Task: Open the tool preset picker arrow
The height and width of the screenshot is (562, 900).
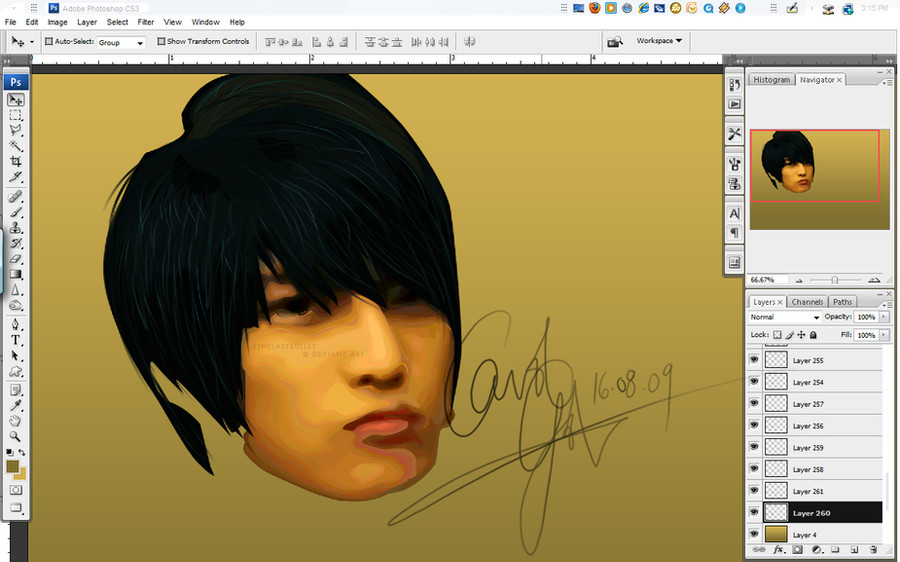Action: tap(32, 42)
